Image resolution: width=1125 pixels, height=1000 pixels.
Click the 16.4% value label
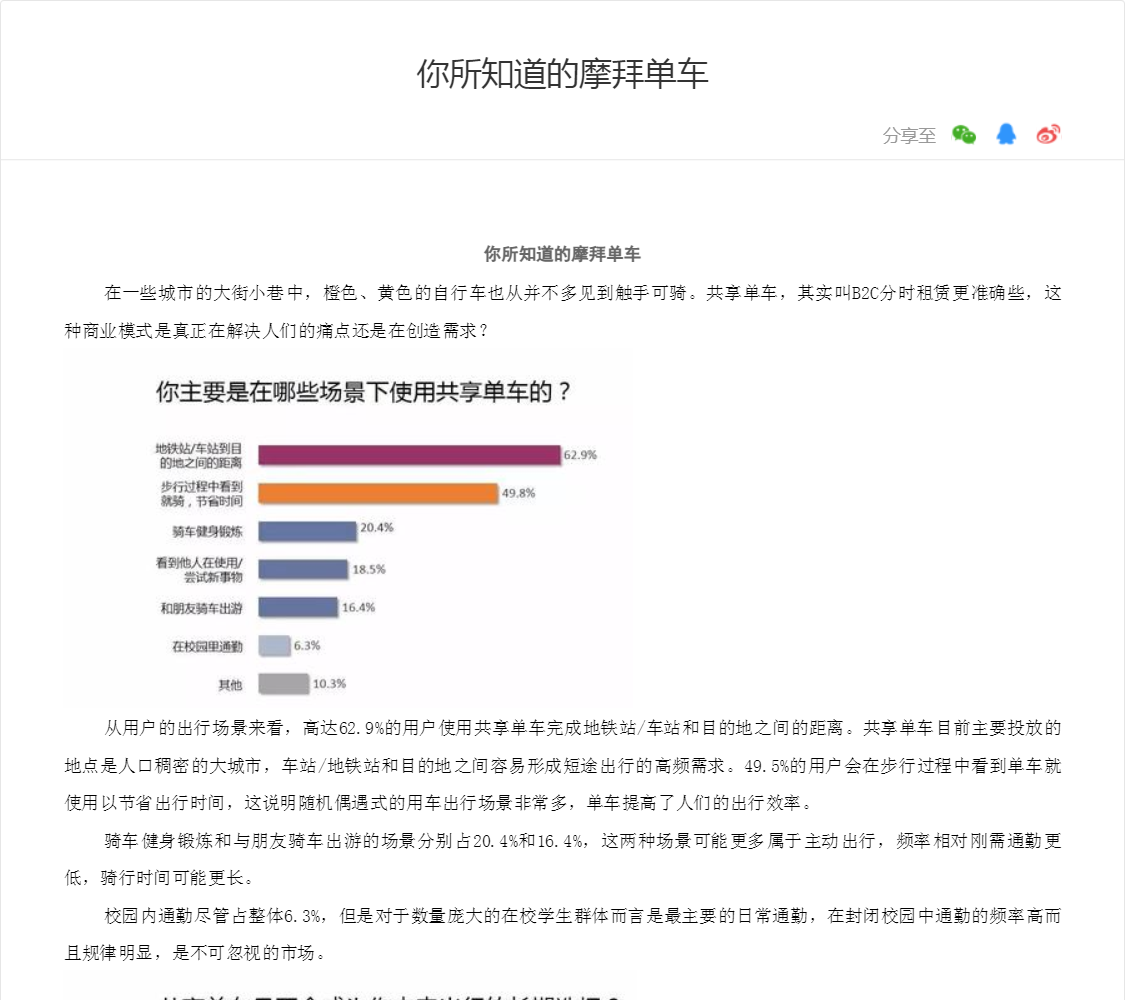click(359, 608)
